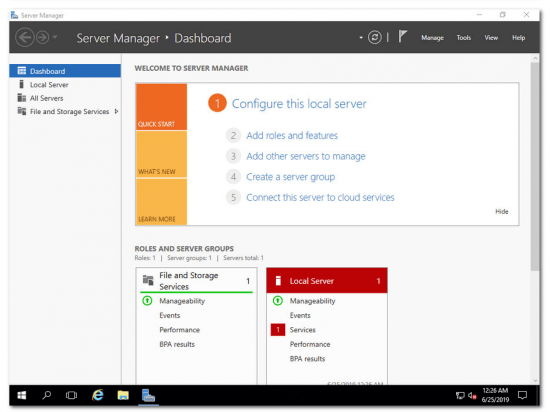Open taskbar Search magnifier icon

click(x=46, y=395)
